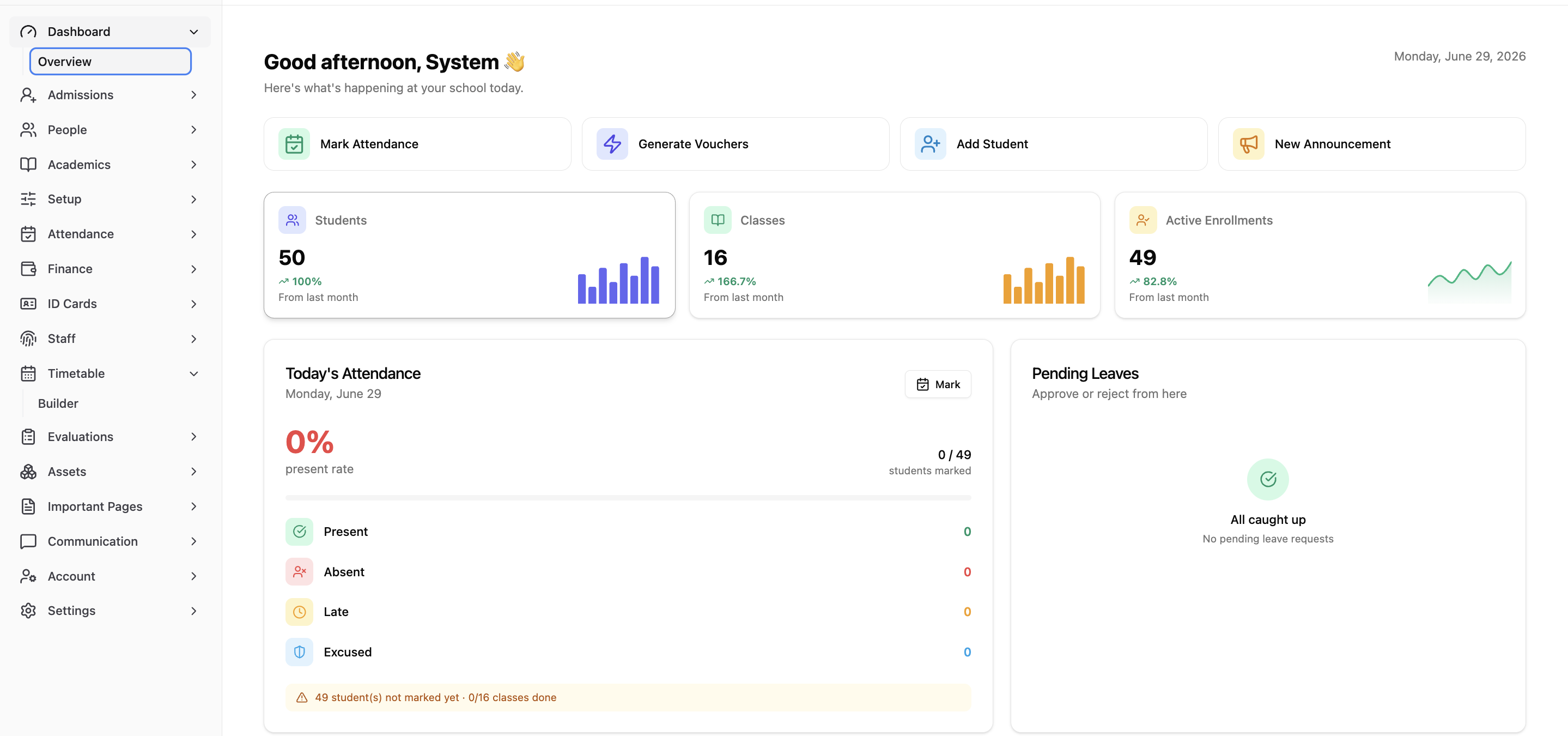Click the ID Cards icon in sidebar
Viewport: 1568px width, 736px height.
coord(28,304)
